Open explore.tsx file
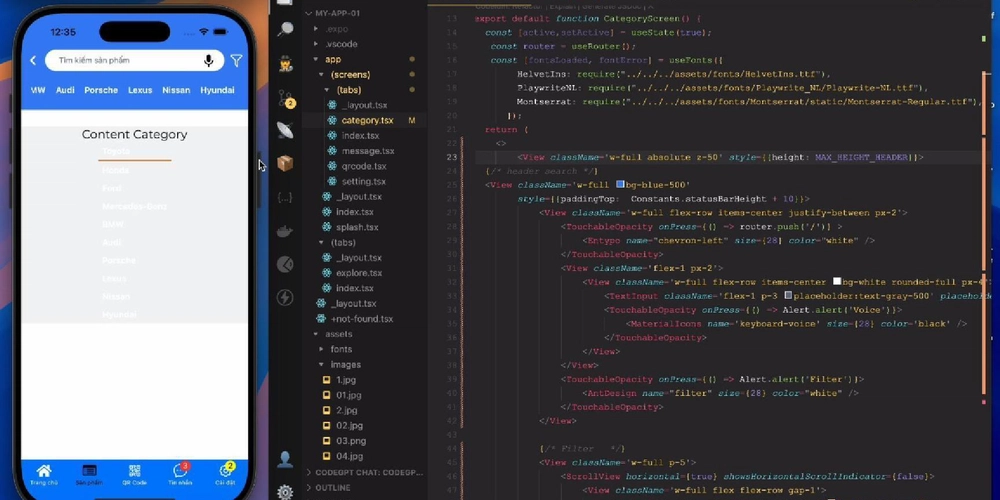This screenshot has height=500, width=1000. pyautogui.click(x=359, y=273)
